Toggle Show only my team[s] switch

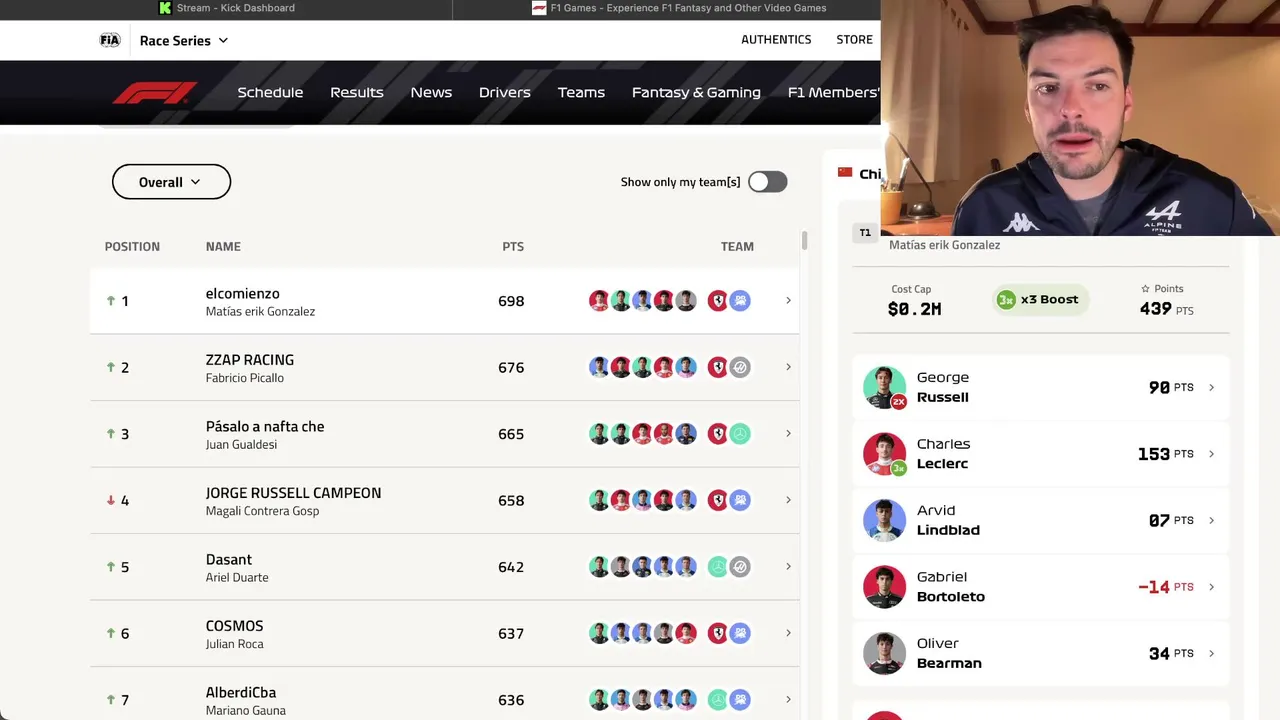768,181
